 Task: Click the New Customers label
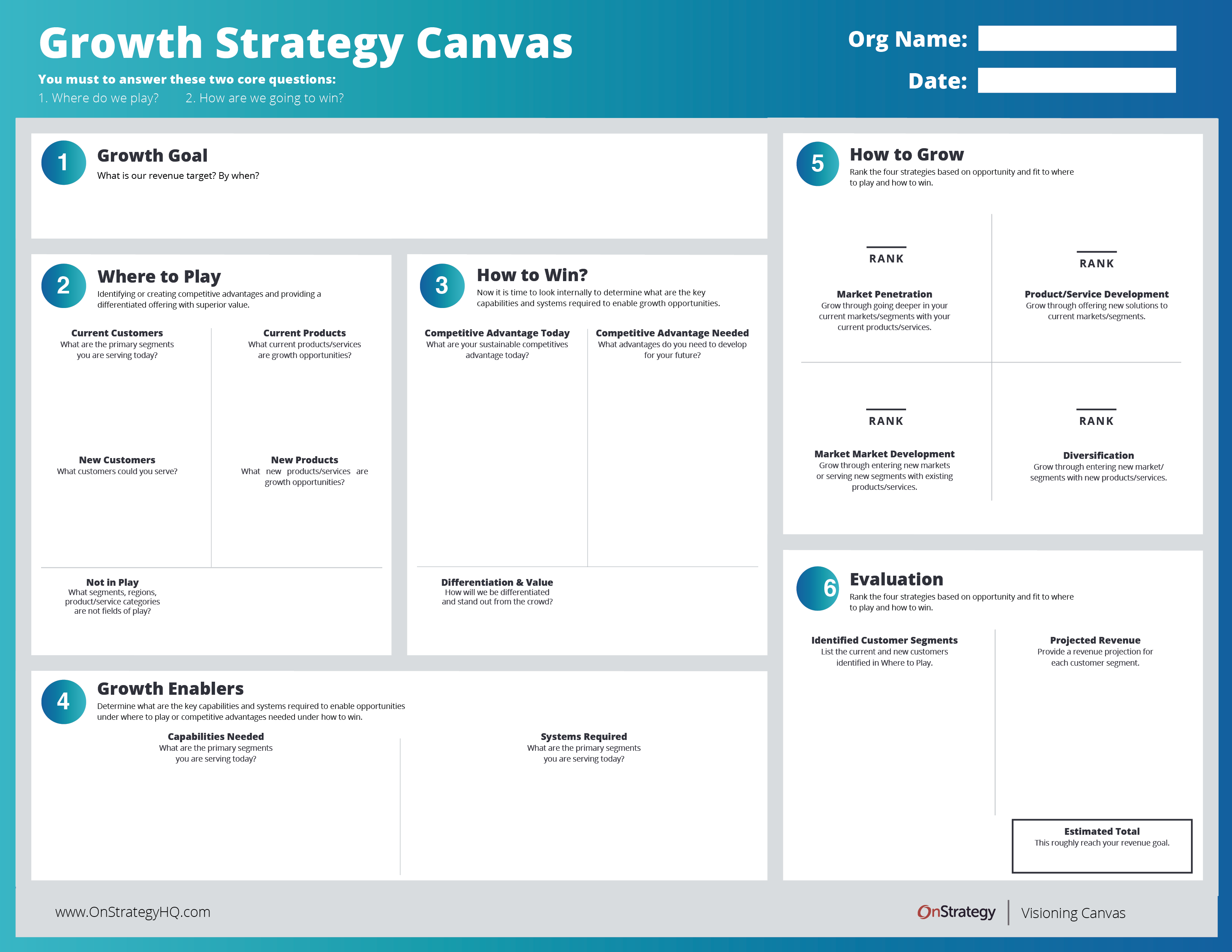[x=117, y=460]
